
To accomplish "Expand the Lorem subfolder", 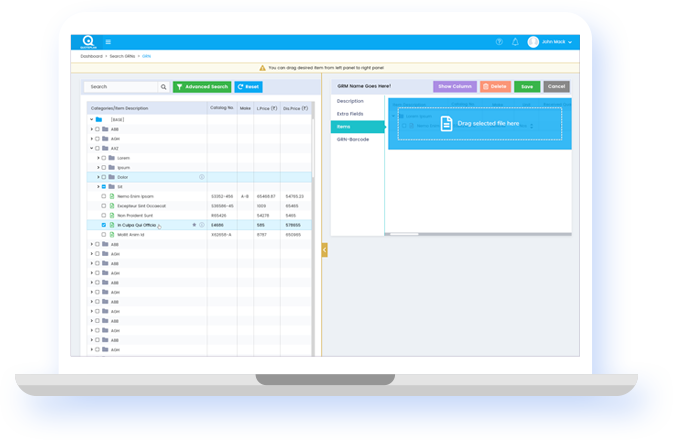I will [98, 158].
